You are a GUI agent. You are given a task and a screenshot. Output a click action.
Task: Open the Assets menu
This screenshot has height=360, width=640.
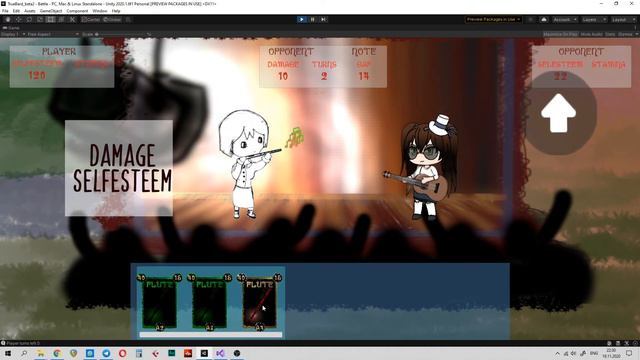30,11
